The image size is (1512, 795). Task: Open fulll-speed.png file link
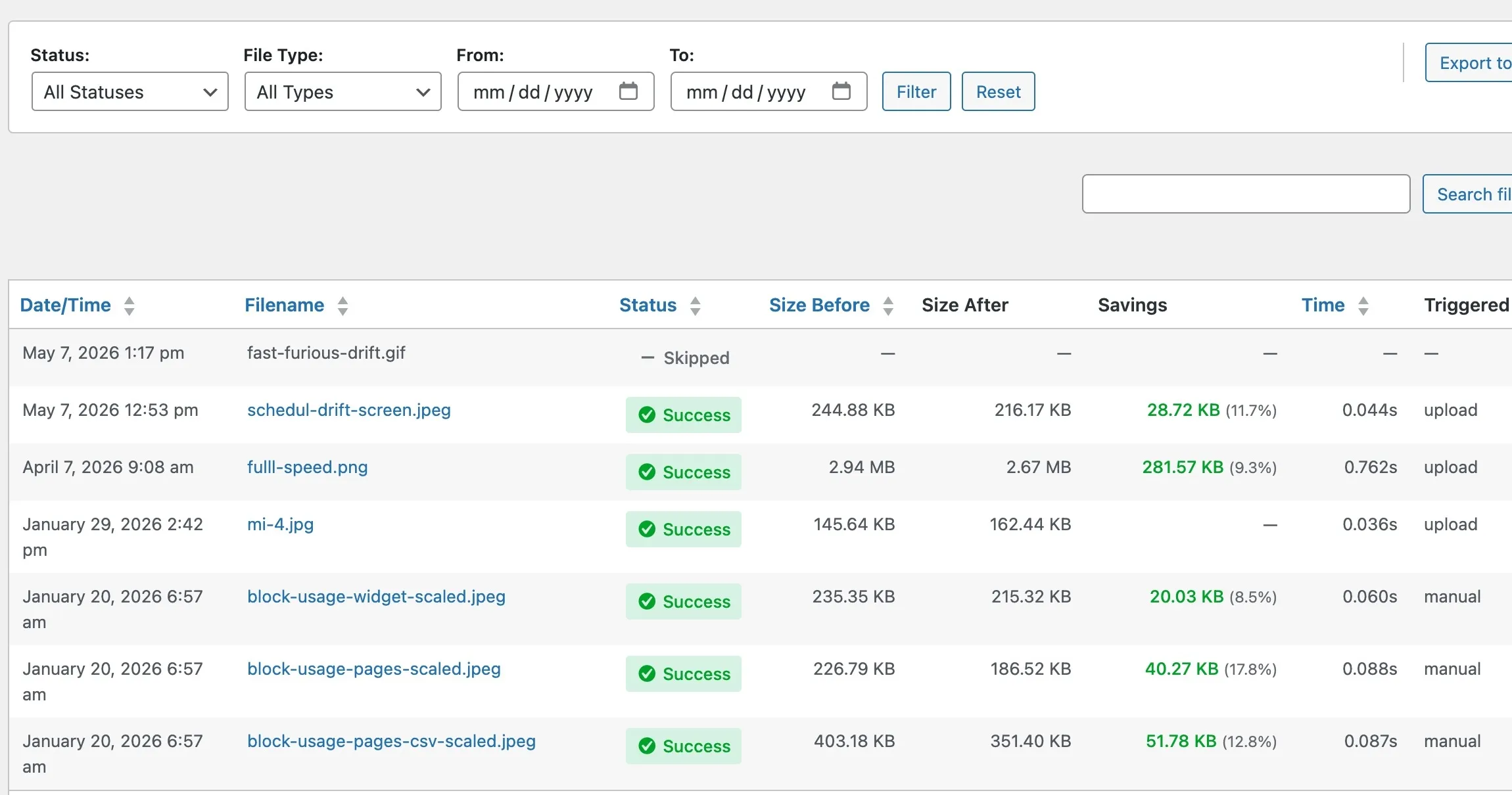point(307,467)
